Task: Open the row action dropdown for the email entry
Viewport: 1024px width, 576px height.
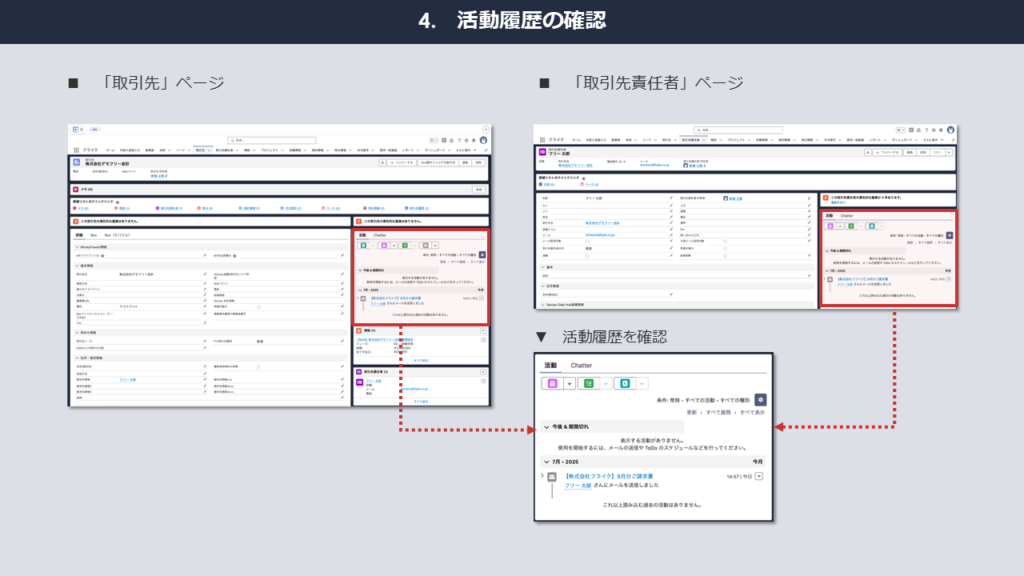Action: click(759, 477)
